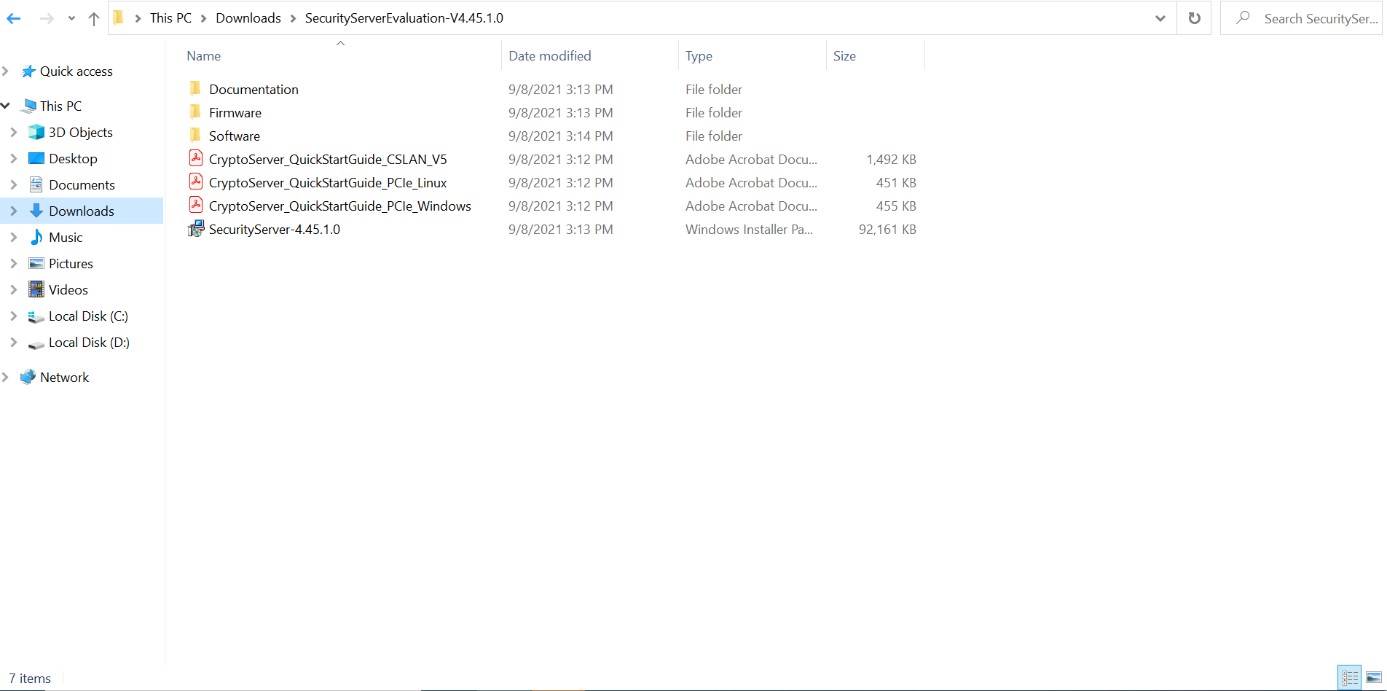The image size is (1387, 691).
Task: Click SecurityServer-4.45.1.0 installer icon
Action: click(x=196, y=229)
